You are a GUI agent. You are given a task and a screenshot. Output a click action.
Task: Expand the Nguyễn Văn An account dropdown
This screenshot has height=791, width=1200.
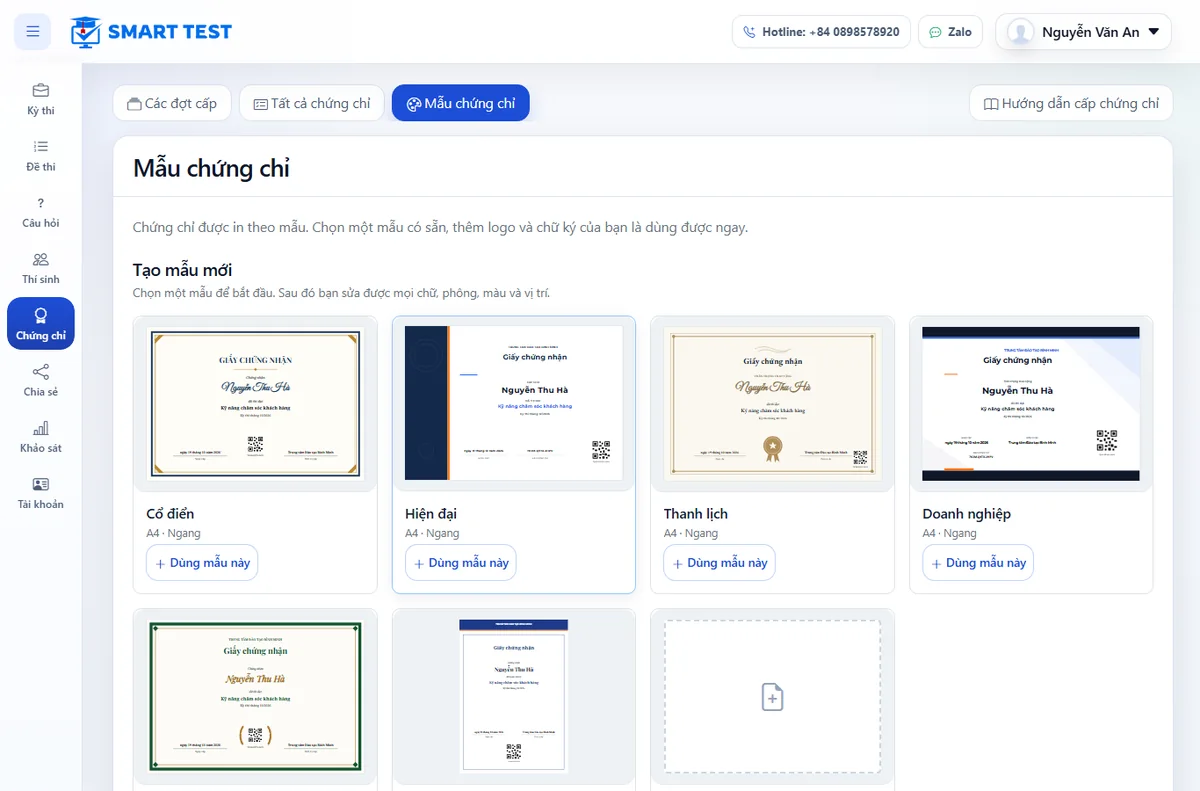(1083, 32)
